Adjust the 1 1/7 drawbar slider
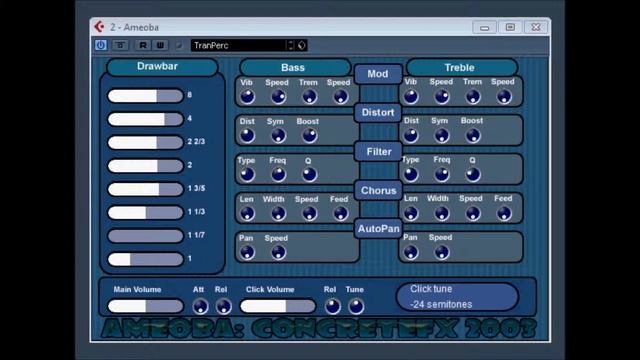This screenshot has width=640, height=360. coord(145,236)
